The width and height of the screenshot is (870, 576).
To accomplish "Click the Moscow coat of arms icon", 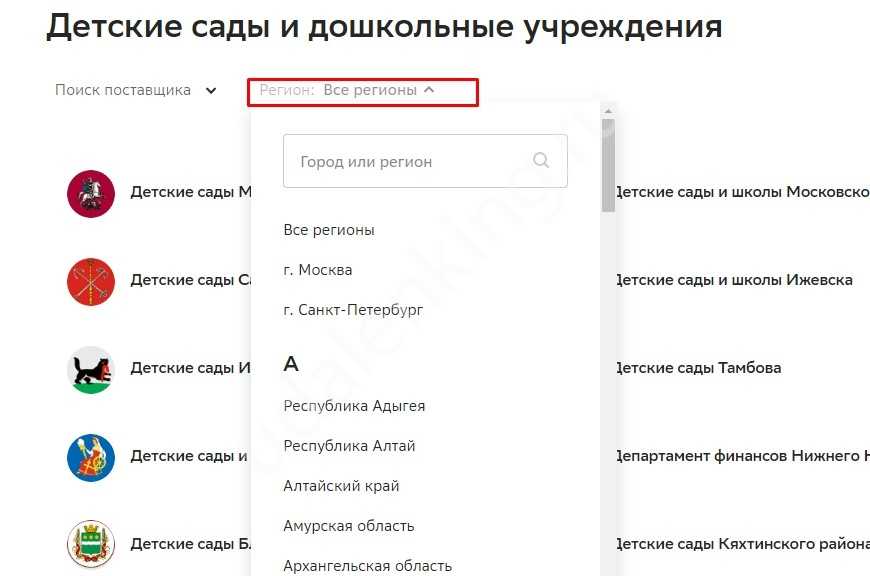I will [91, 193].
